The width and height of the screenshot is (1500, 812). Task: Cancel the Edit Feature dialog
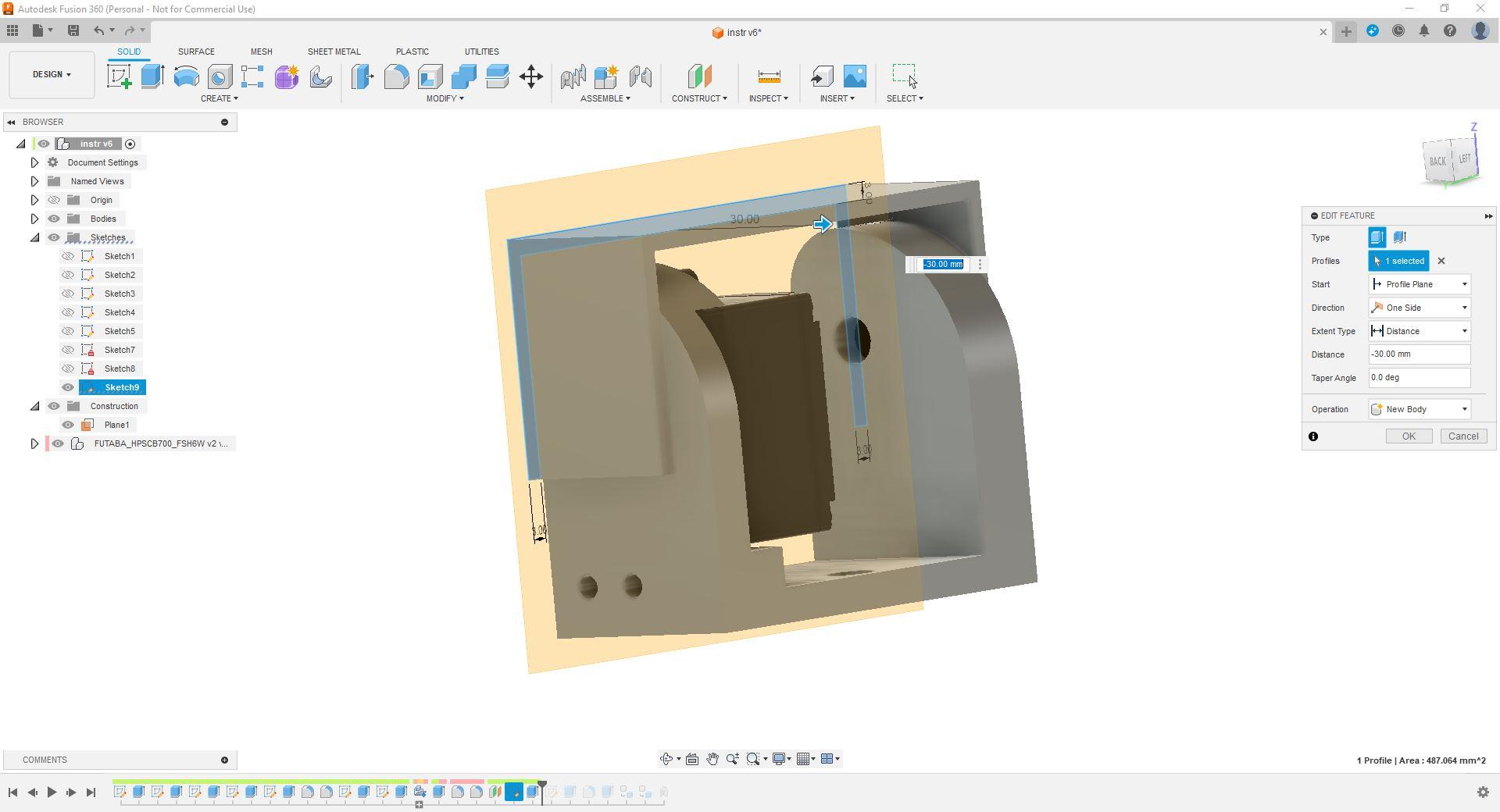click(x=1463, y=436)
